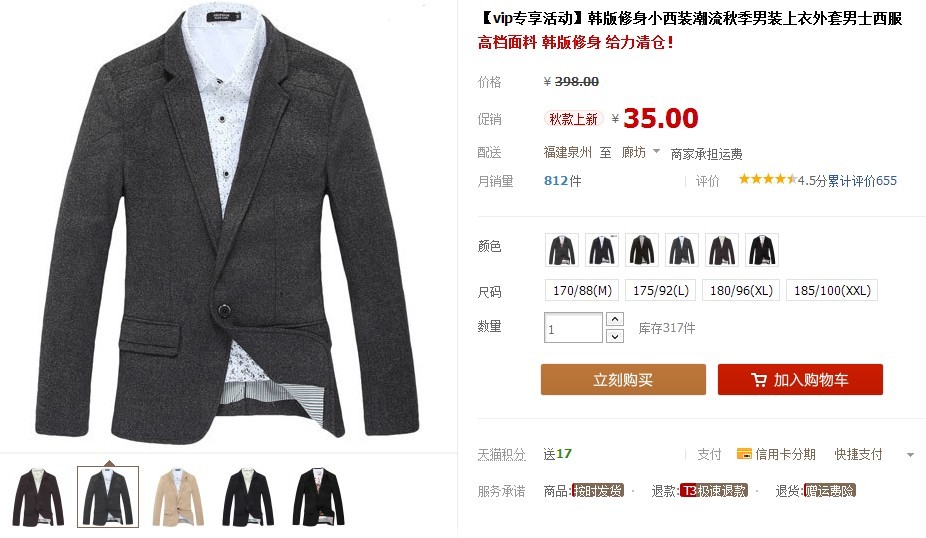Show the last black jacket thumbnail
Viewport: 926px width, 538px height.
tap(318, 497)
